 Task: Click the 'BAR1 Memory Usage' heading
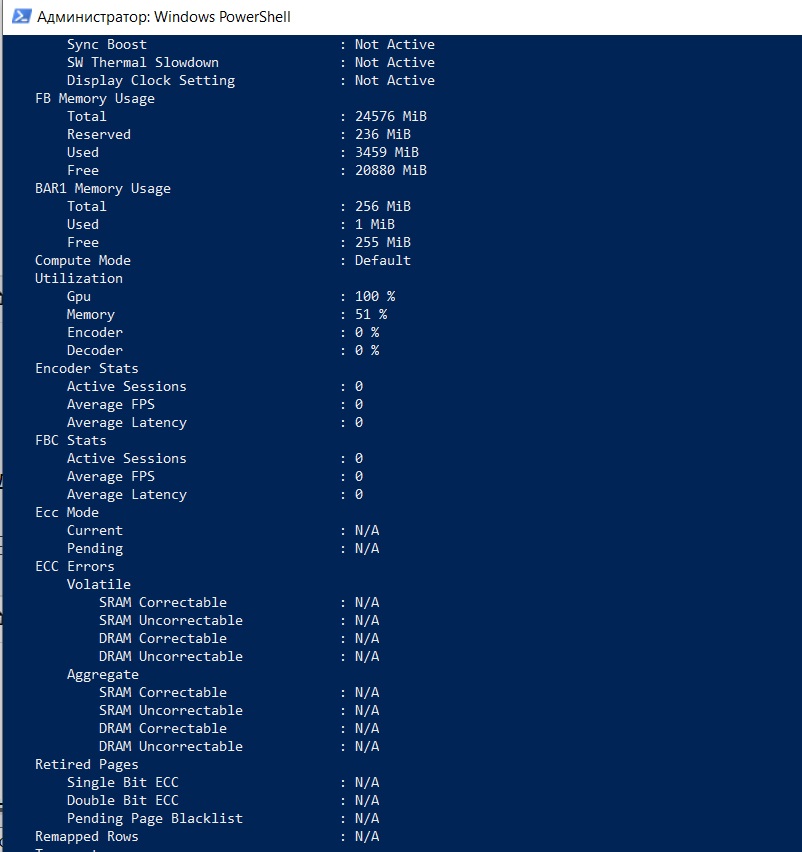(103, 188)
